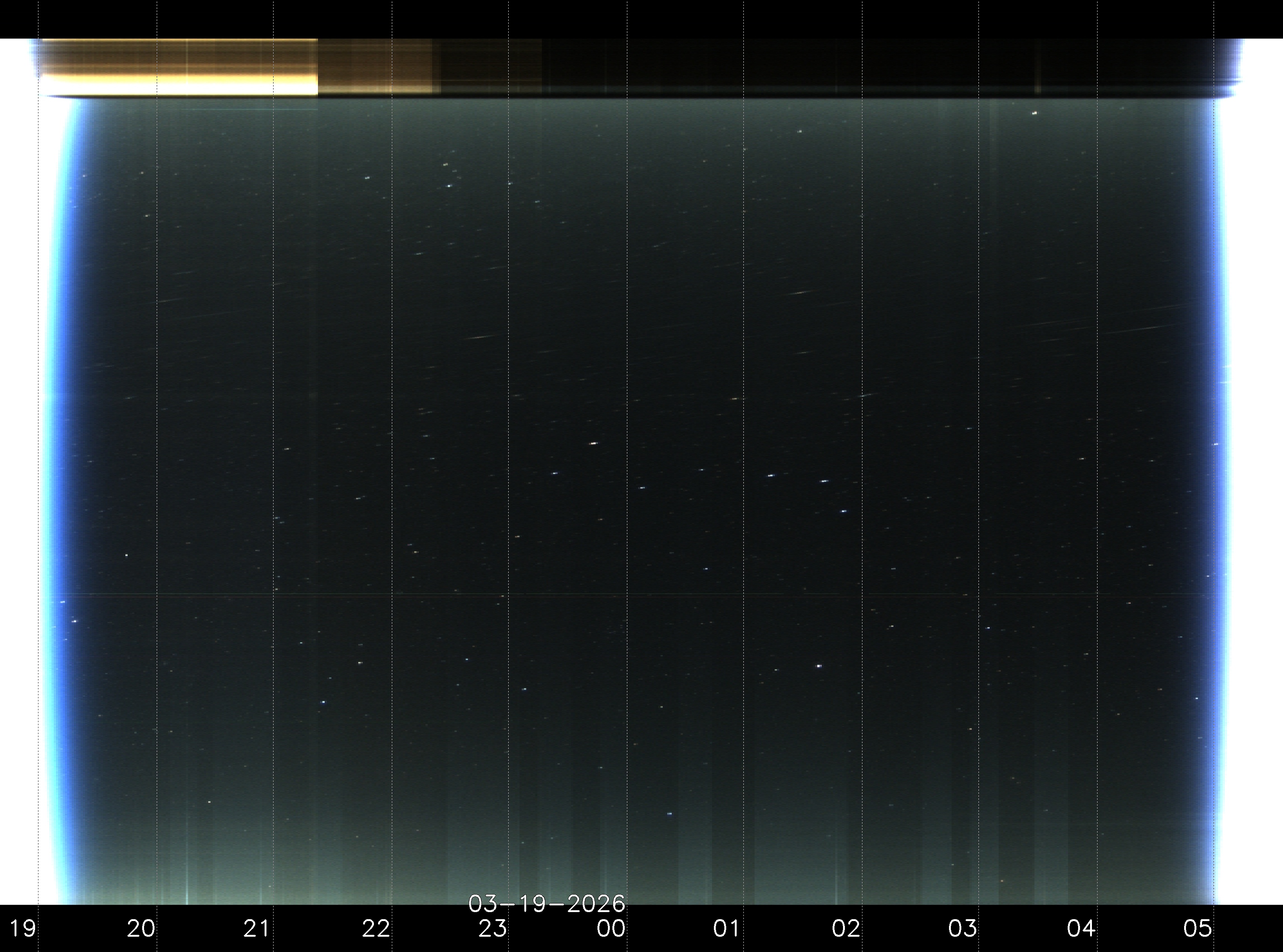The image size is (1283, 952).
Task: Click the 00 midnight hour label
Action: 612,928
